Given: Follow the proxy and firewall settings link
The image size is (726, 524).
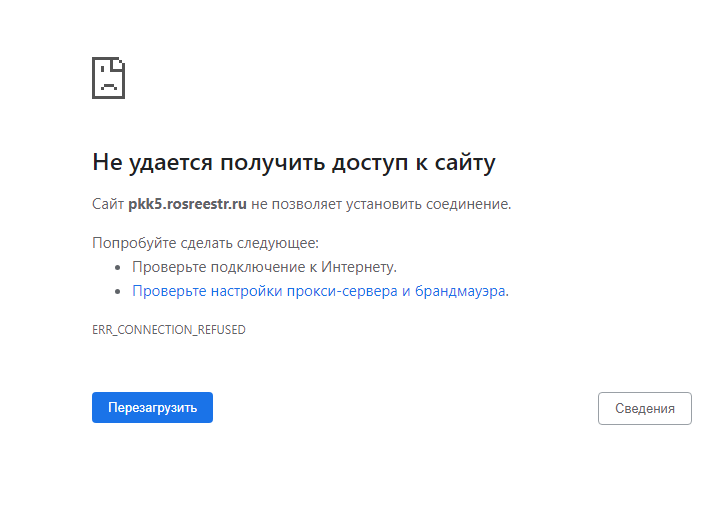Looking at the screenshot, I should coord(319,291).
